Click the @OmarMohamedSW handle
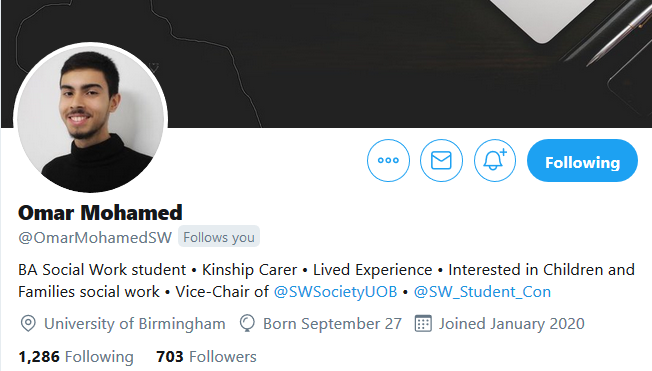This screenshot has height=371, width=652. [95, 237]
